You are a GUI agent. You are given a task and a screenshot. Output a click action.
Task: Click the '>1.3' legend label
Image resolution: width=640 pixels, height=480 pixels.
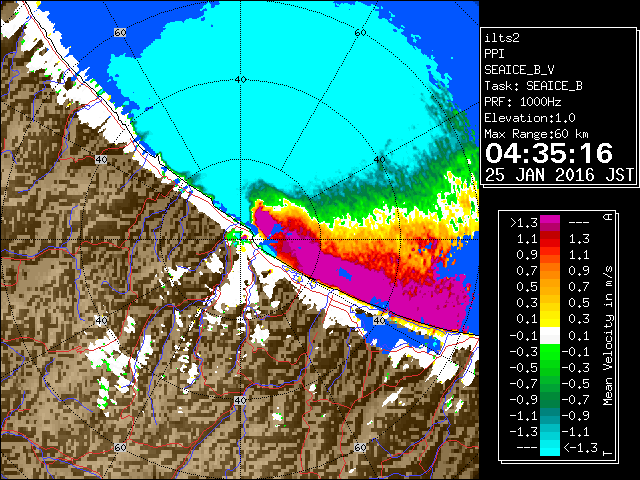coord(524,223)
